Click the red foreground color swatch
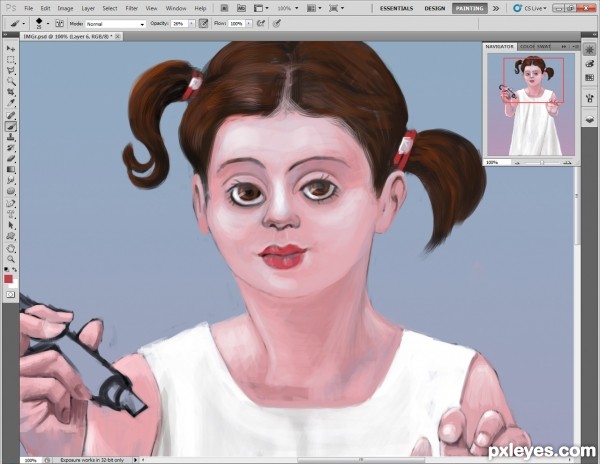The width and height of the screenshot is (600, 464). click(x=8, y=279)
